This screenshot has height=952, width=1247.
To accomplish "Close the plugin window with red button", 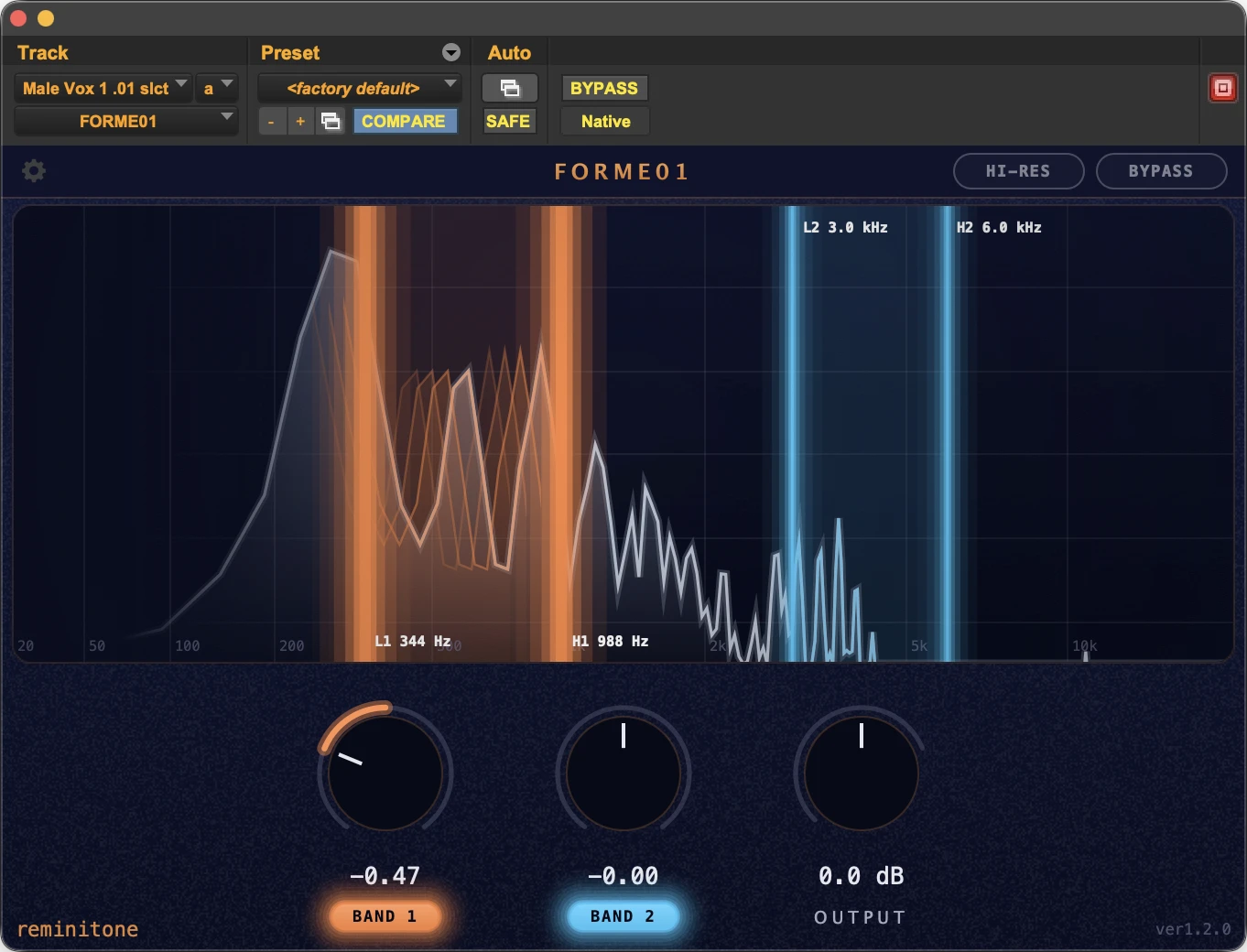I will point(18,17).
